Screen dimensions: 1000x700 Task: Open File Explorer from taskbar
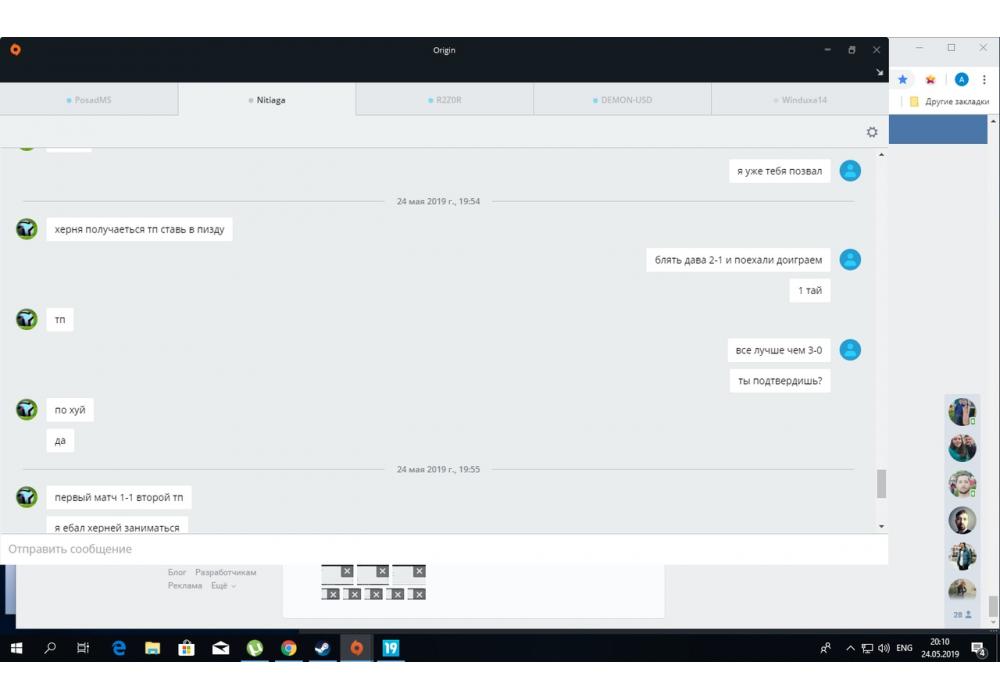152,648
